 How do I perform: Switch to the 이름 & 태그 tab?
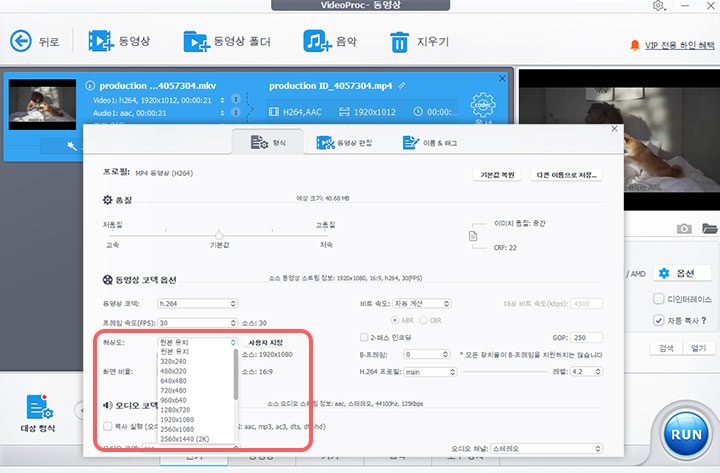pyautogui.click(x=429, y=143)
